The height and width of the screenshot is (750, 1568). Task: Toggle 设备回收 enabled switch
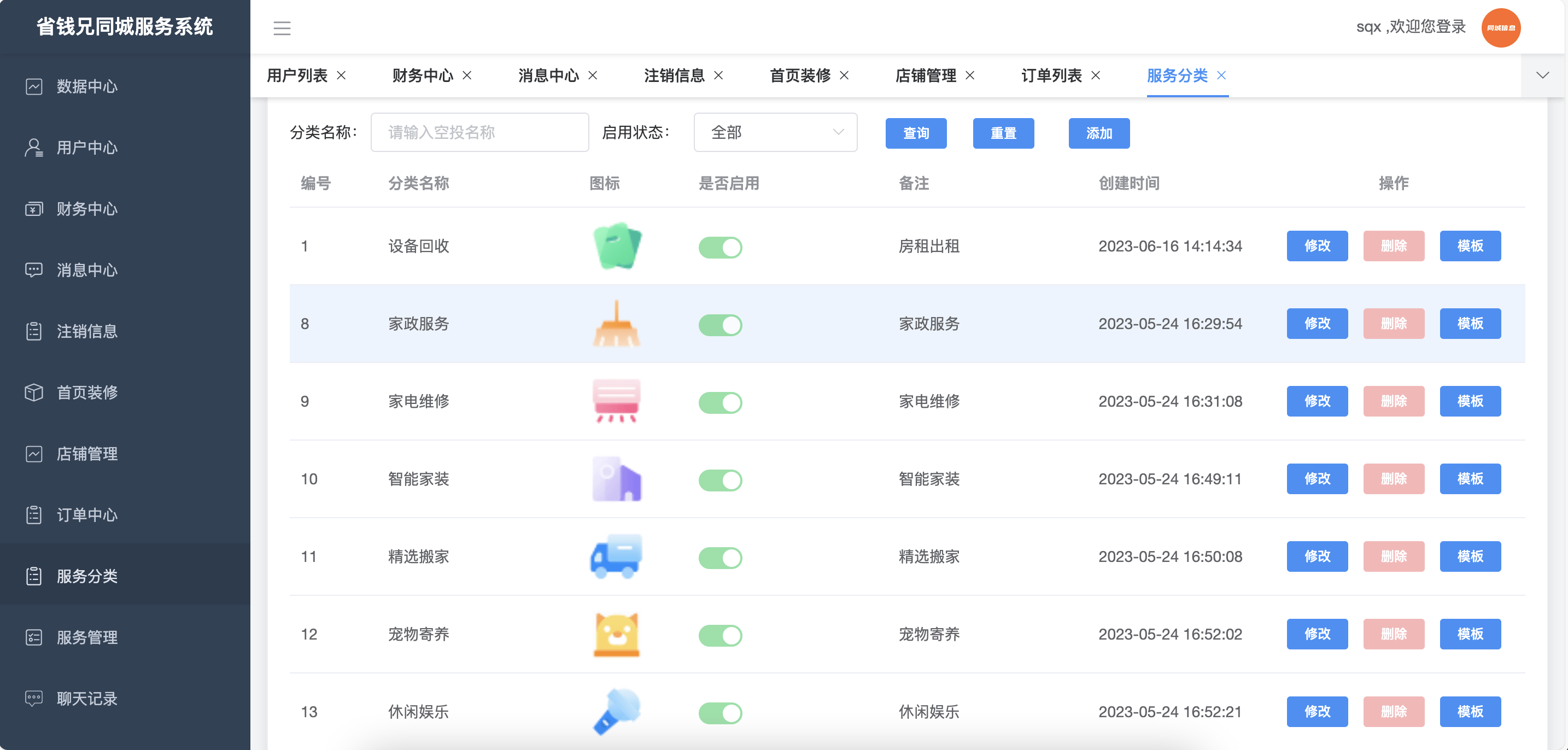pos(720,247)
